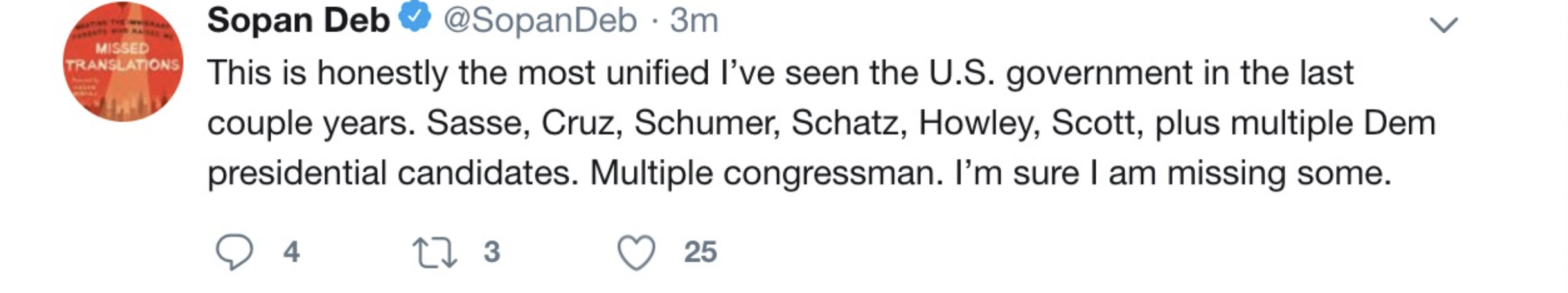Click the like count of 25
The height and width of the screenshot is (293, 1568).
click(700, 252)
